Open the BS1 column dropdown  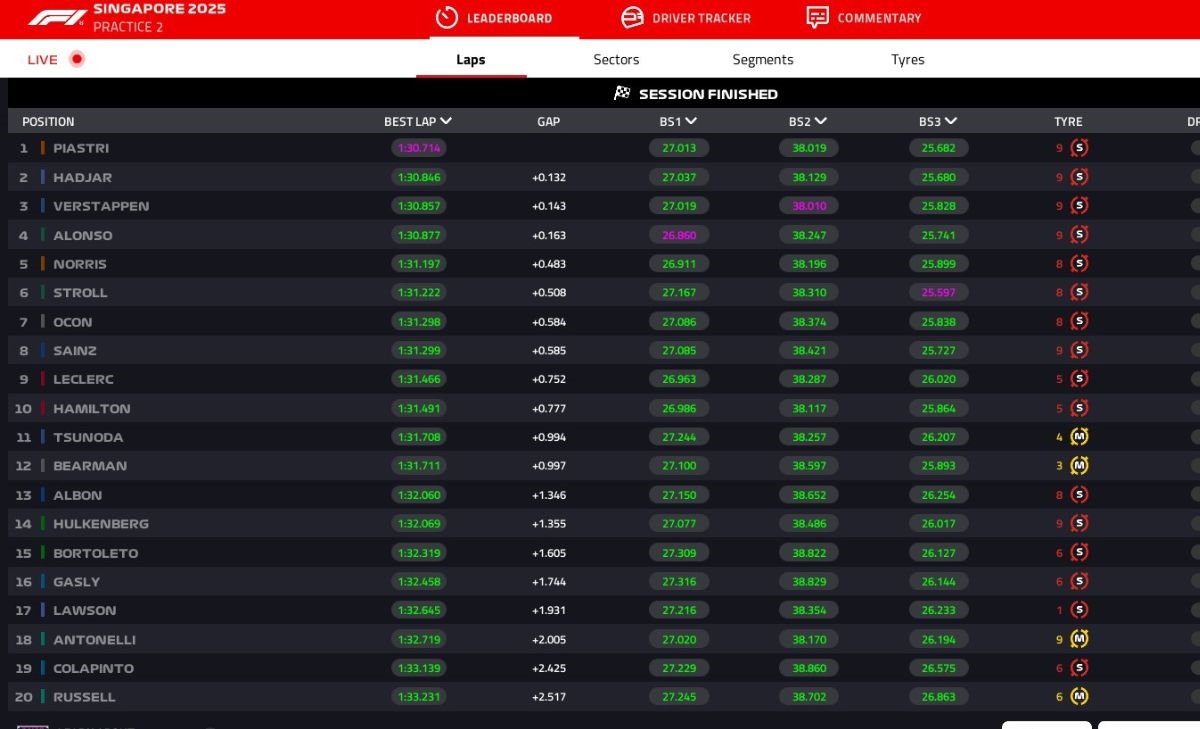(691, 121)
